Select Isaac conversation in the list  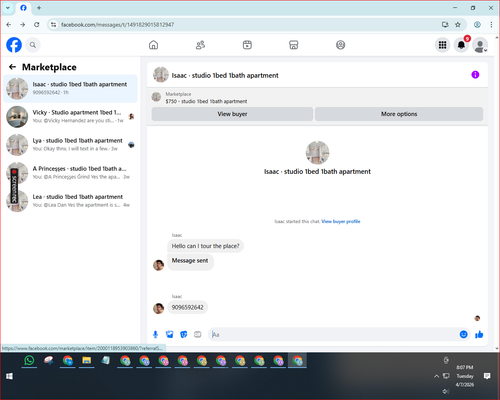tap(70, 89)
